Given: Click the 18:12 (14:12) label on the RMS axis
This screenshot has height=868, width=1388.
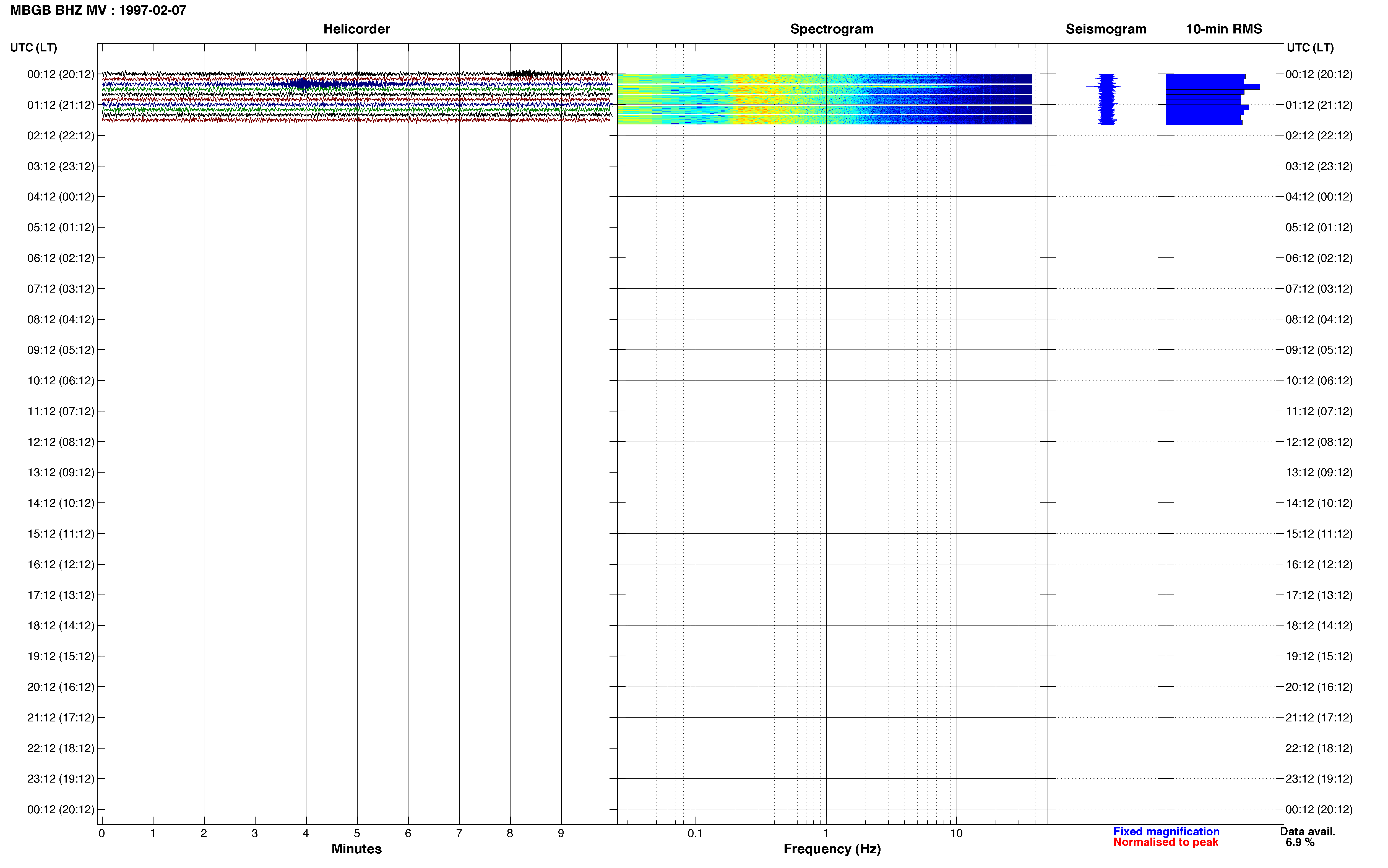Looking at the screenshot, I should point(1319,626).
